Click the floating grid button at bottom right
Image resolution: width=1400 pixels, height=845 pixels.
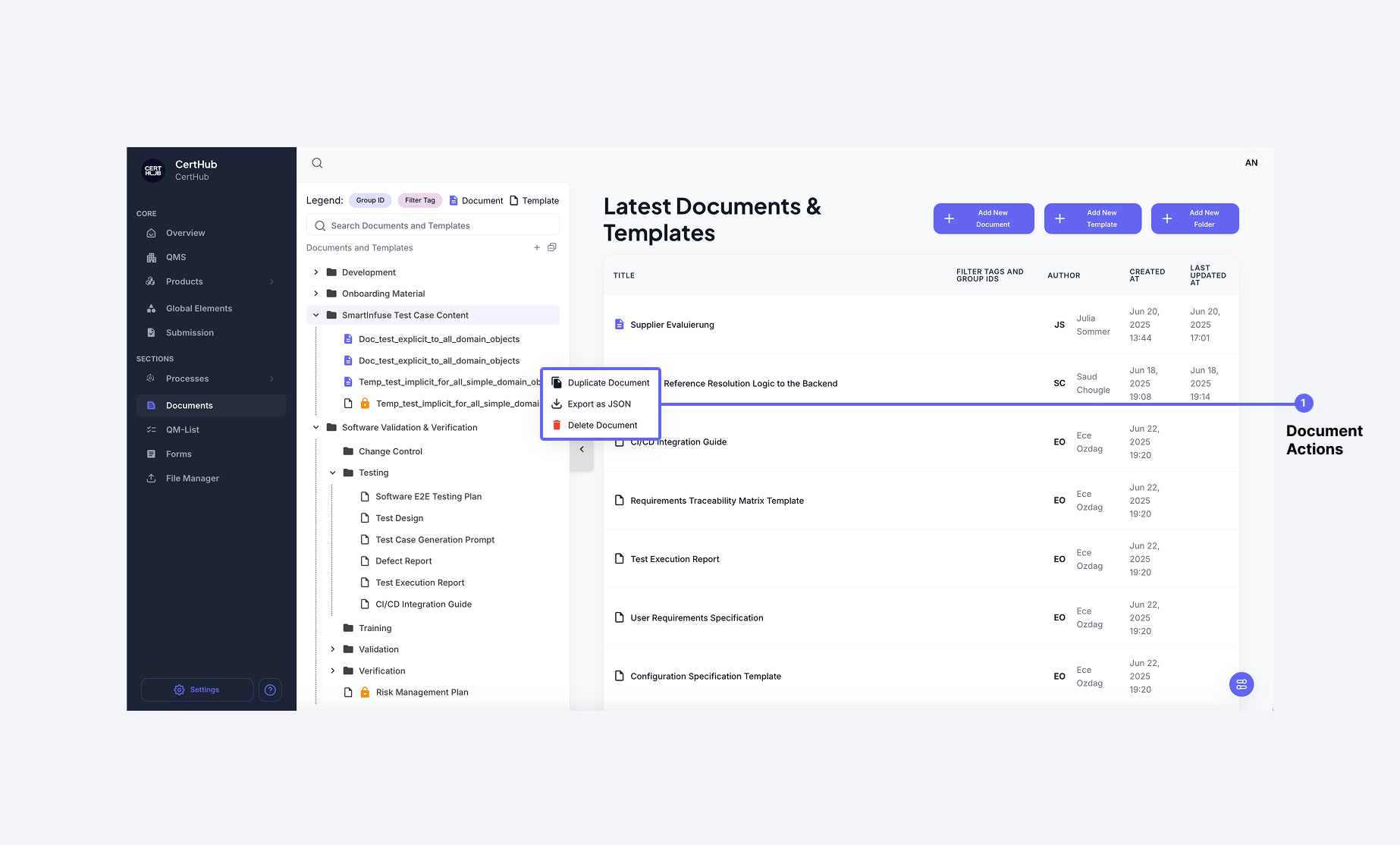click(1241, 683)
